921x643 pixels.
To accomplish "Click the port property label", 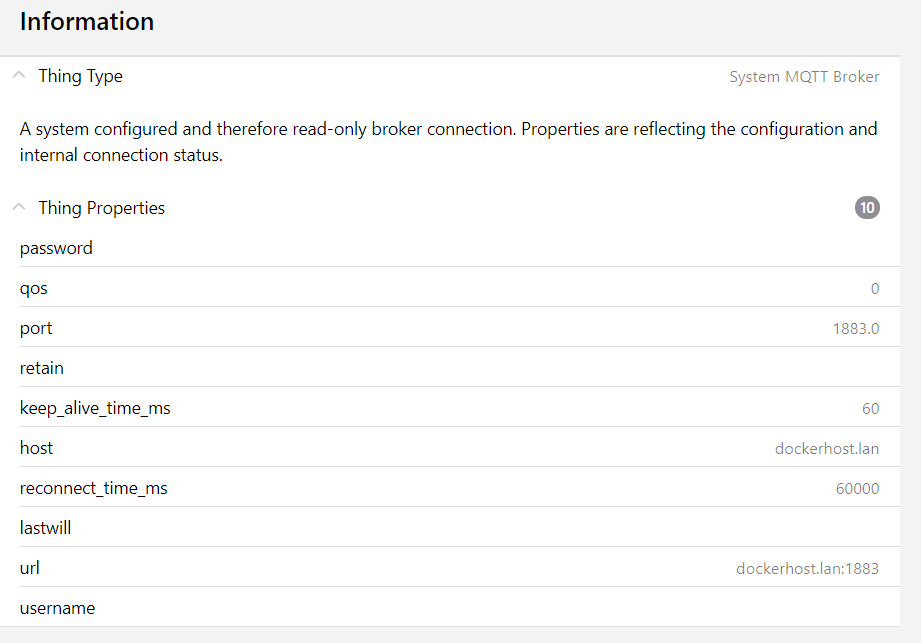I will (36, 328).
